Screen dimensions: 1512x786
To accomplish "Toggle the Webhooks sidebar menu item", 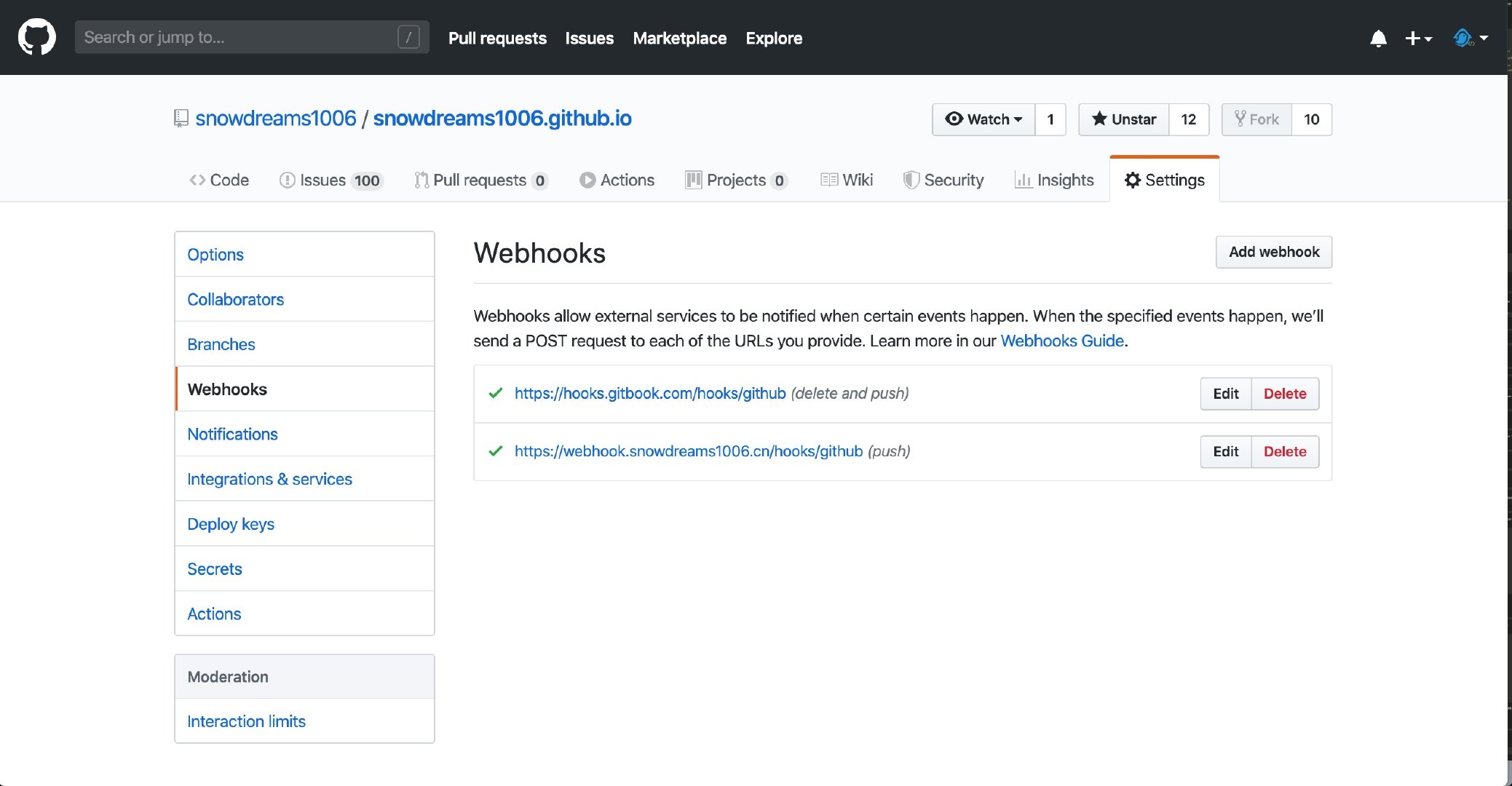I will click(226, 389).
